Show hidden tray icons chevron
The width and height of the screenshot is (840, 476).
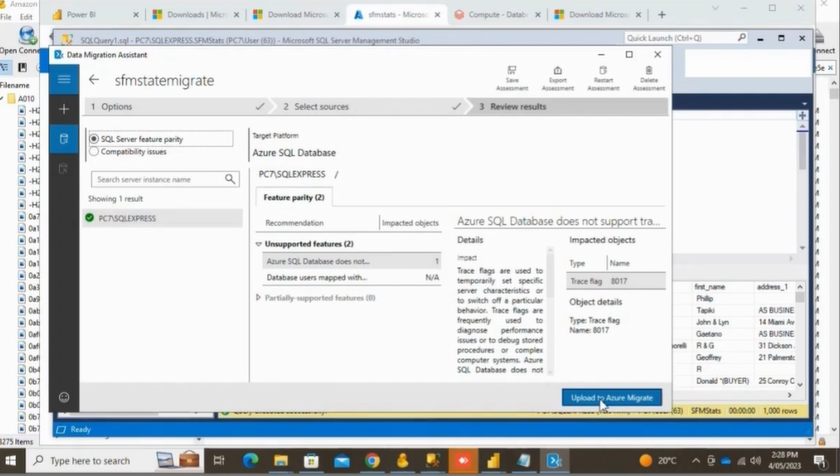coord(695,460)
